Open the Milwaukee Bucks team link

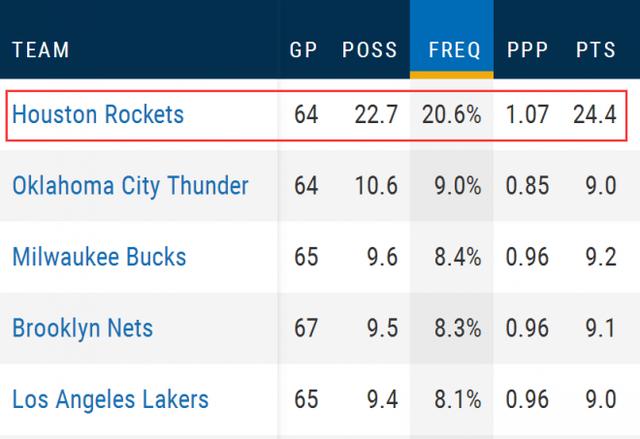pos(99,257)
